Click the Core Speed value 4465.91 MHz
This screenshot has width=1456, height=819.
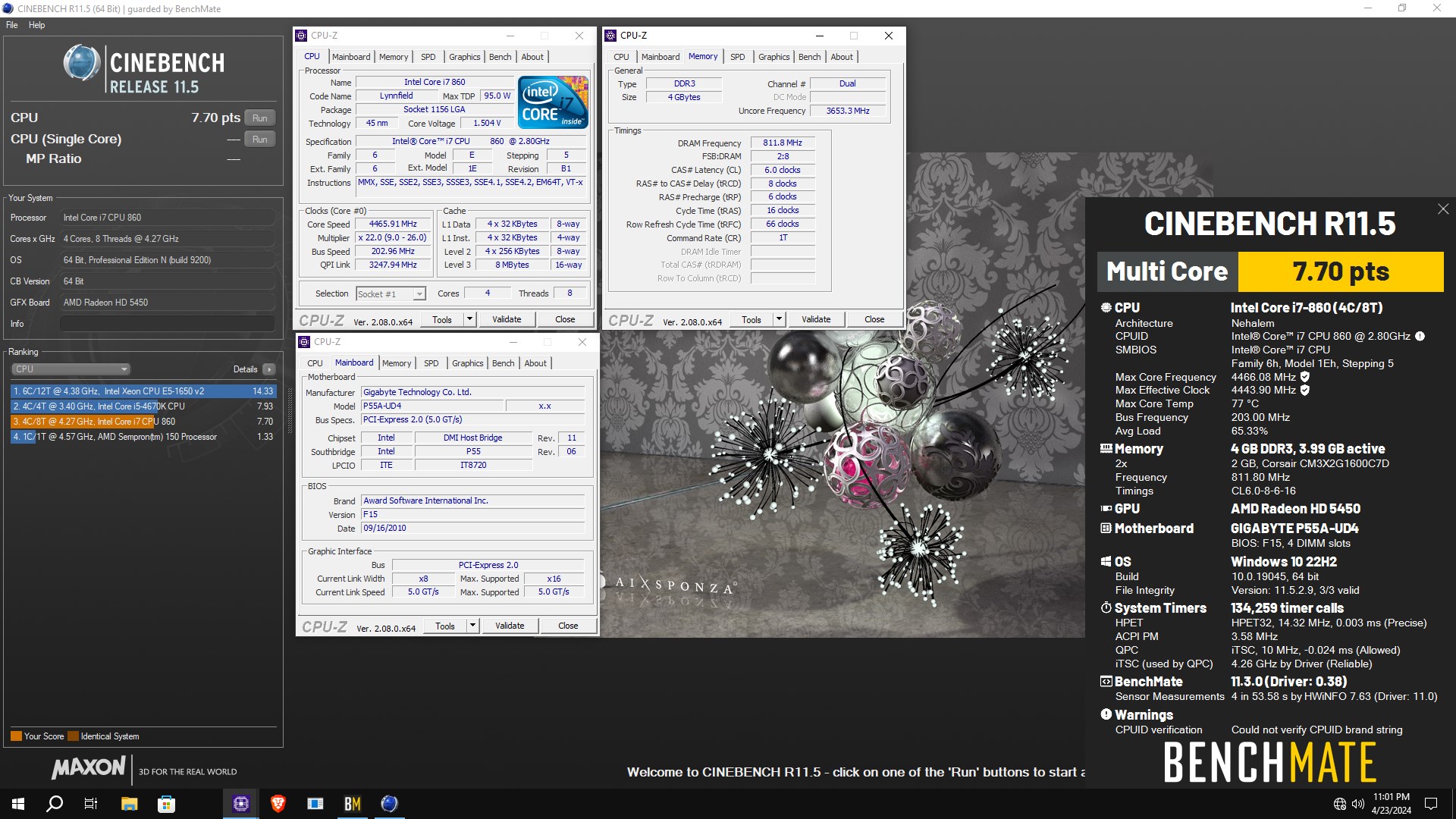[393, 224]
